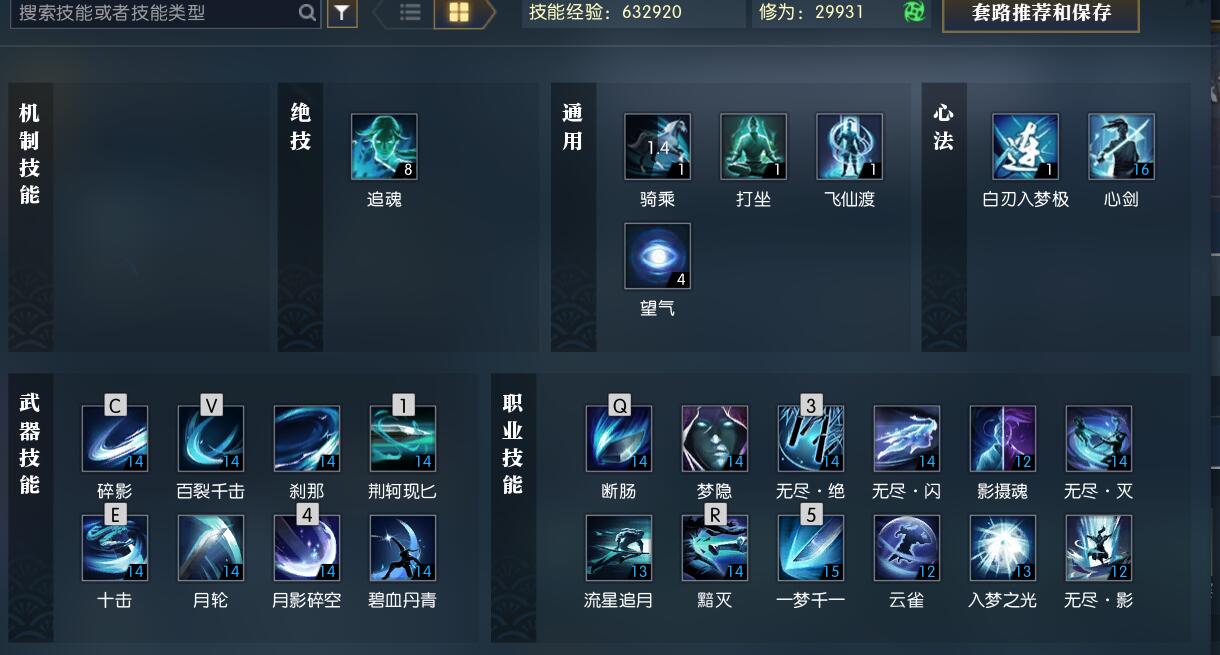Switch to list view layout

tap(409, 13)
